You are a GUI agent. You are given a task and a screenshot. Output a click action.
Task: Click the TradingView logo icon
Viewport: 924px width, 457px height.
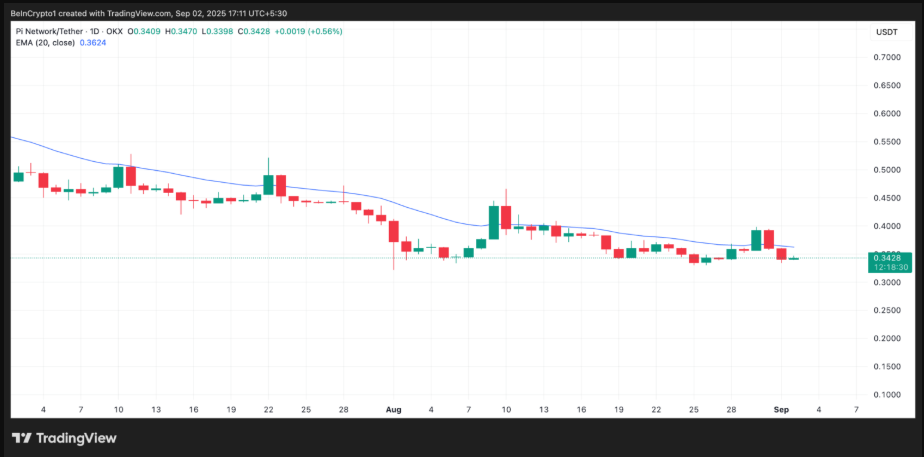tap(22, 438)
